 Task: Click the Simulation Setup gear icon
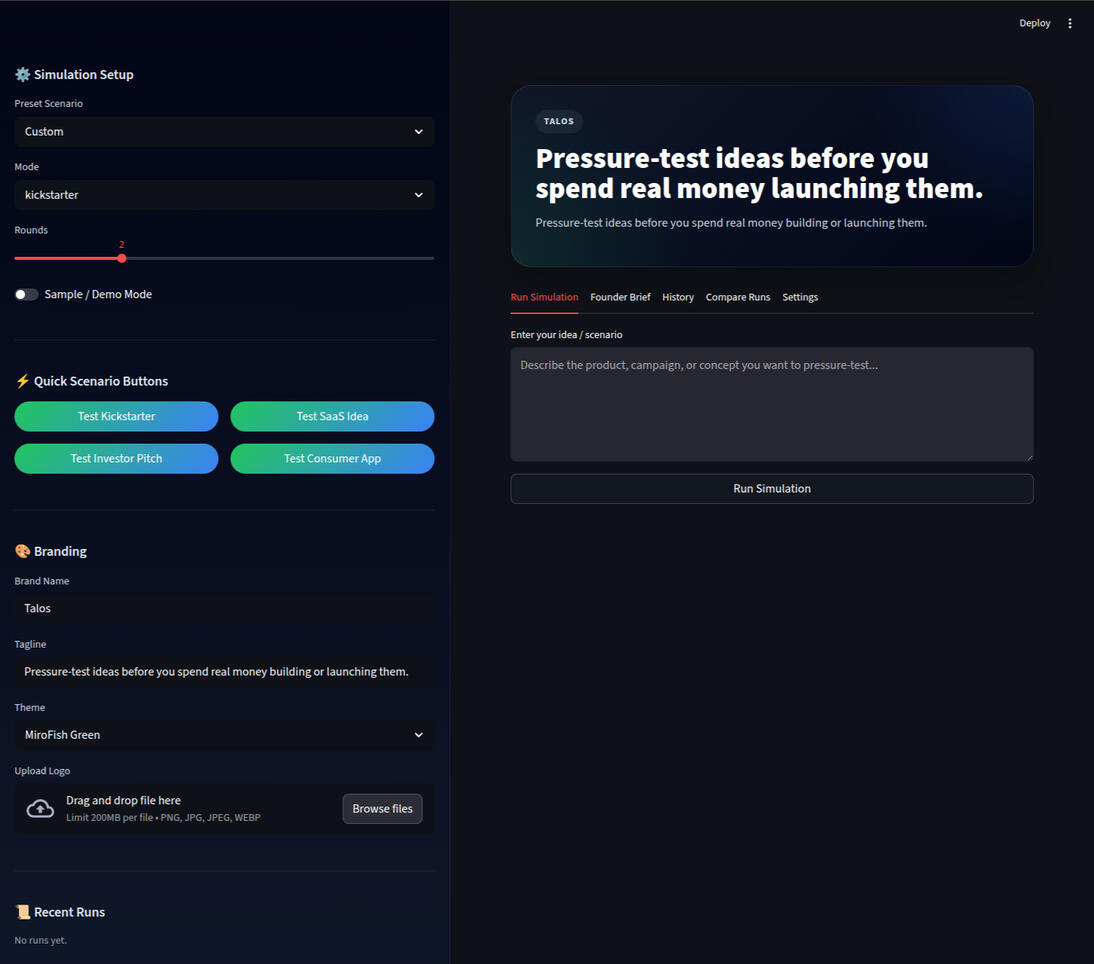coord(22,75)
